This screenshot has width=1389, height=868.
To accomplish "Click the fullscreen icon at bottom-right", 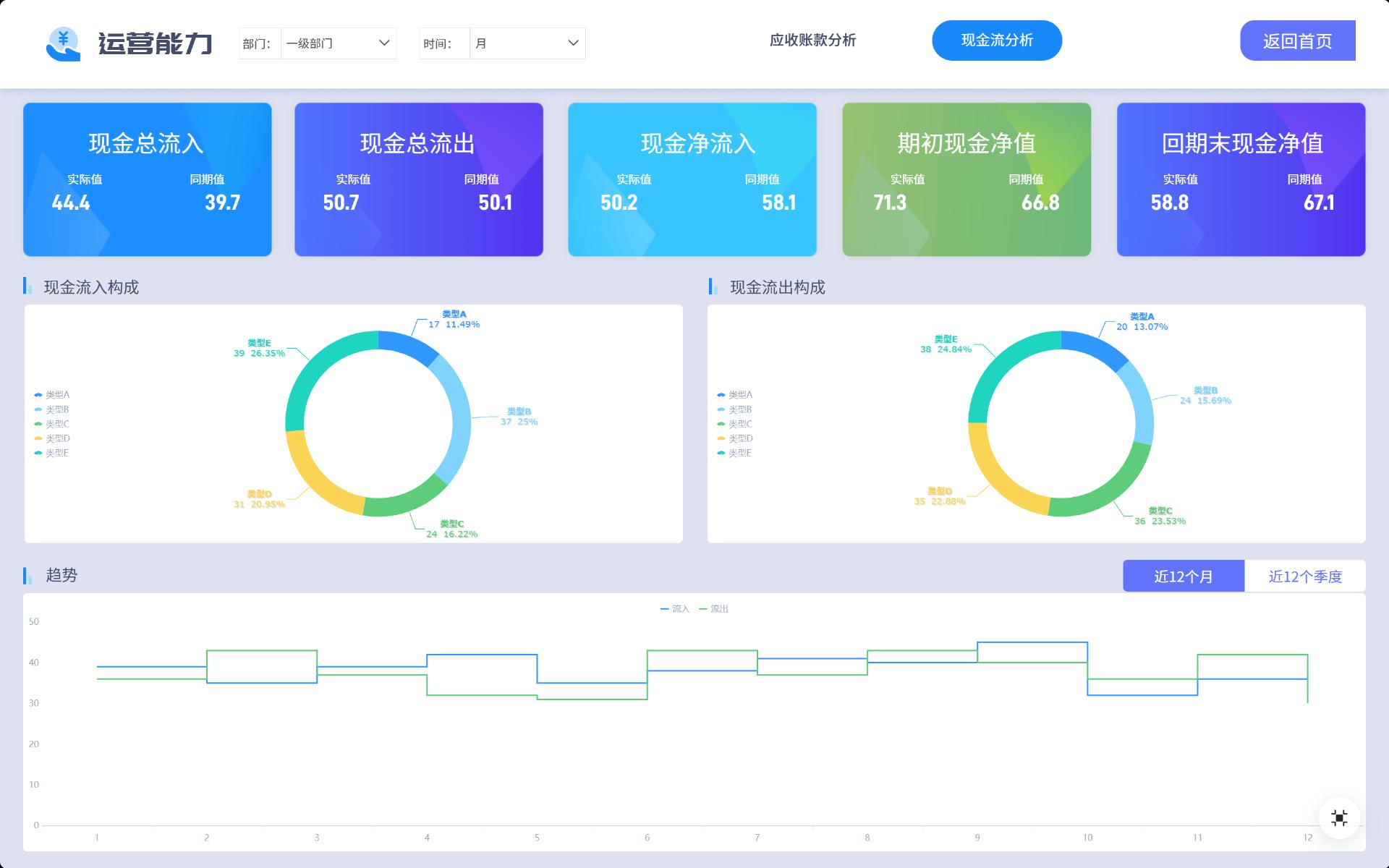I will tap(1340, 816).
